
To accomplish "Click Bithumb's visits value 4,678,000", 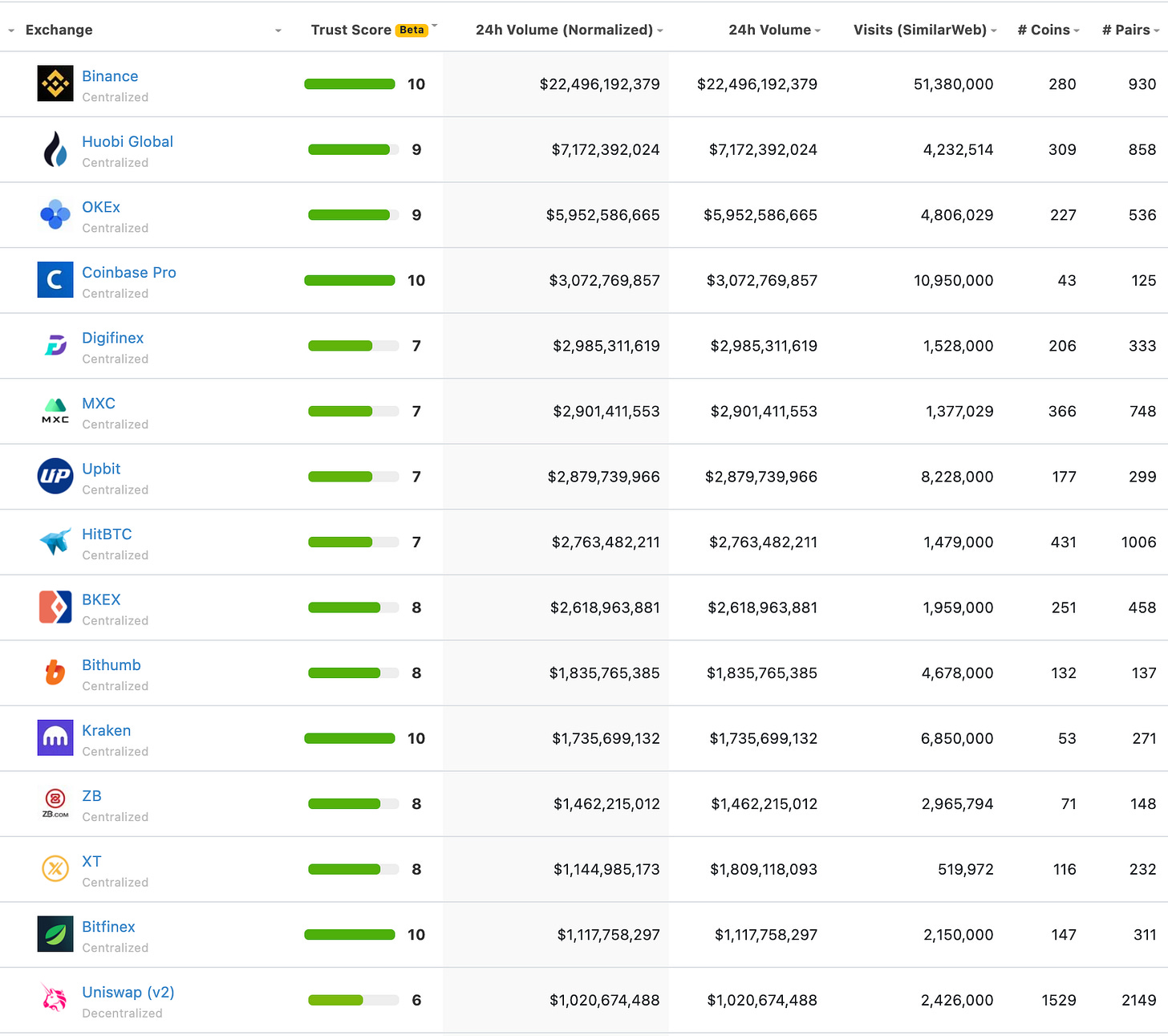I will (957, 672).
